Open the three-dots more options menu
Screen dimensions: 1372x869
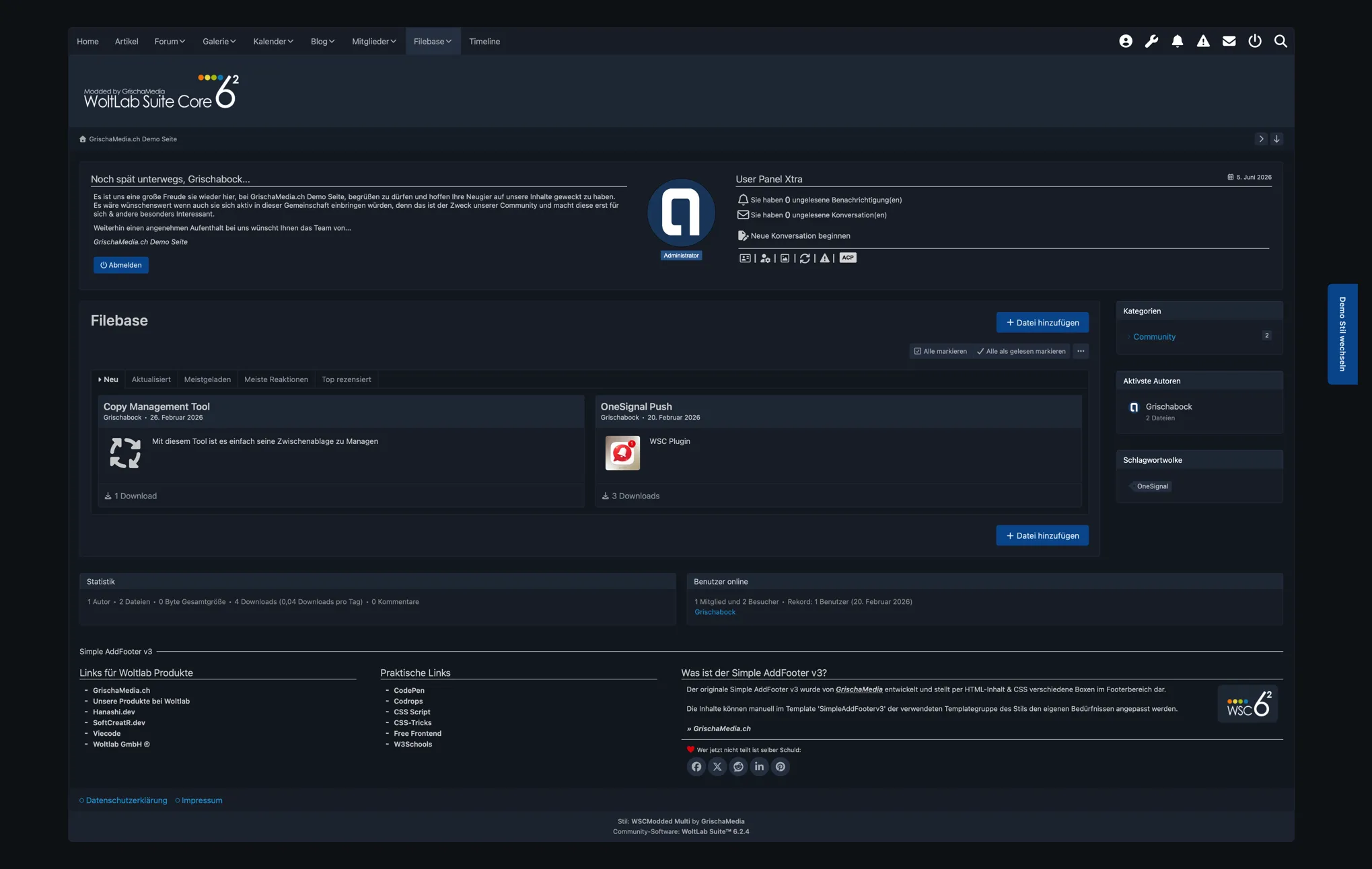(x=1081, y=351)
